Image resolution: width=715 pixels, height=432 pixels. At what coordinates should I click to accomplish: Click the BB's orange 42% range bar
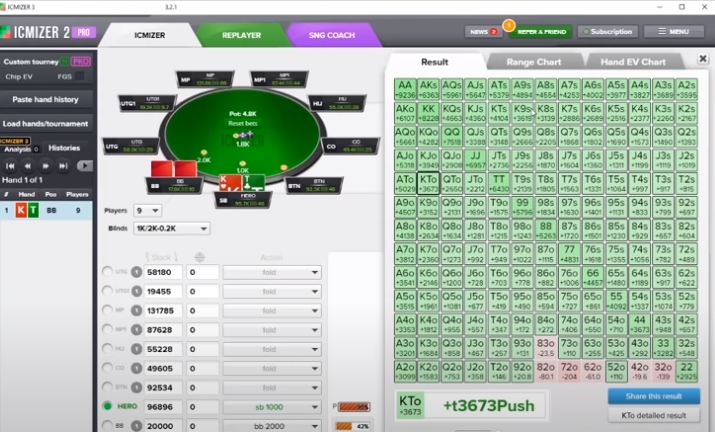point(353,426)
